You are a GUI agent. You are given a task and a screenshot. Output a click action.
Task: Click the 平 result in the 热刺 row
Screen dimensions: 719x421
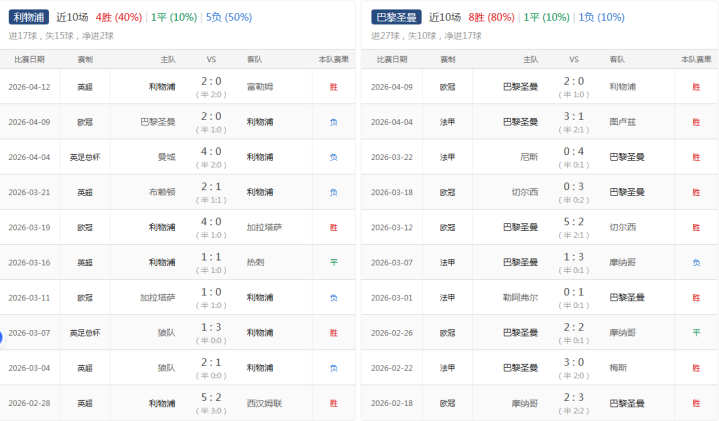coord(334,263)
